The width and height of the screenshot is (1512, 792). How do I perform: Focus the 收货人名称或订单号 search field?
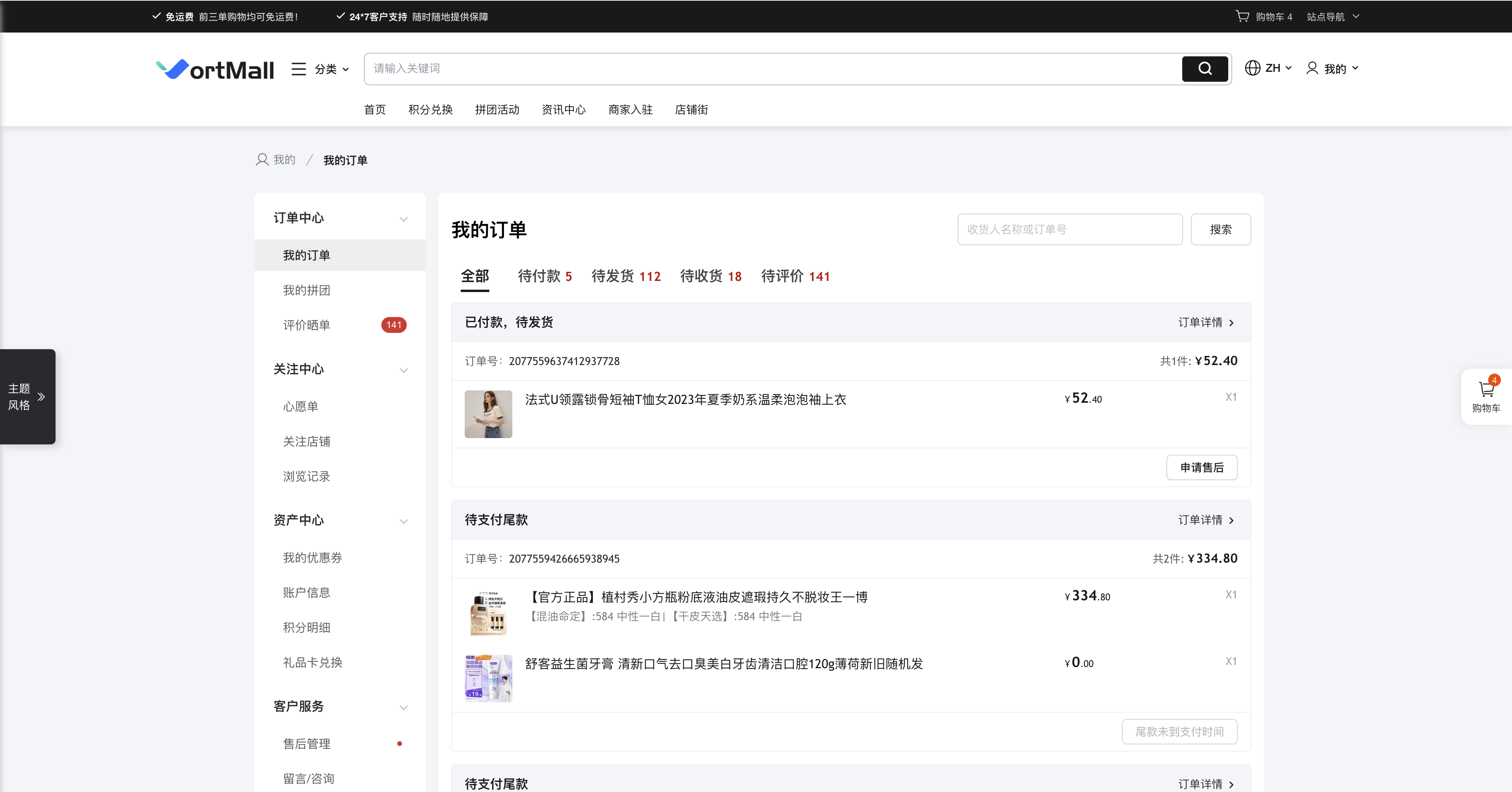tap(1070, 229)
